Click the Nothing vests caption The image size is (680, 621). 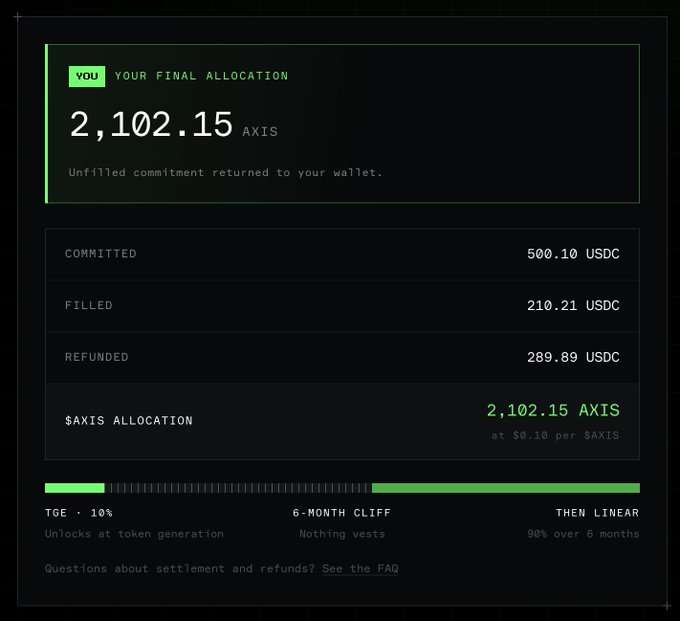pos(342,534)
